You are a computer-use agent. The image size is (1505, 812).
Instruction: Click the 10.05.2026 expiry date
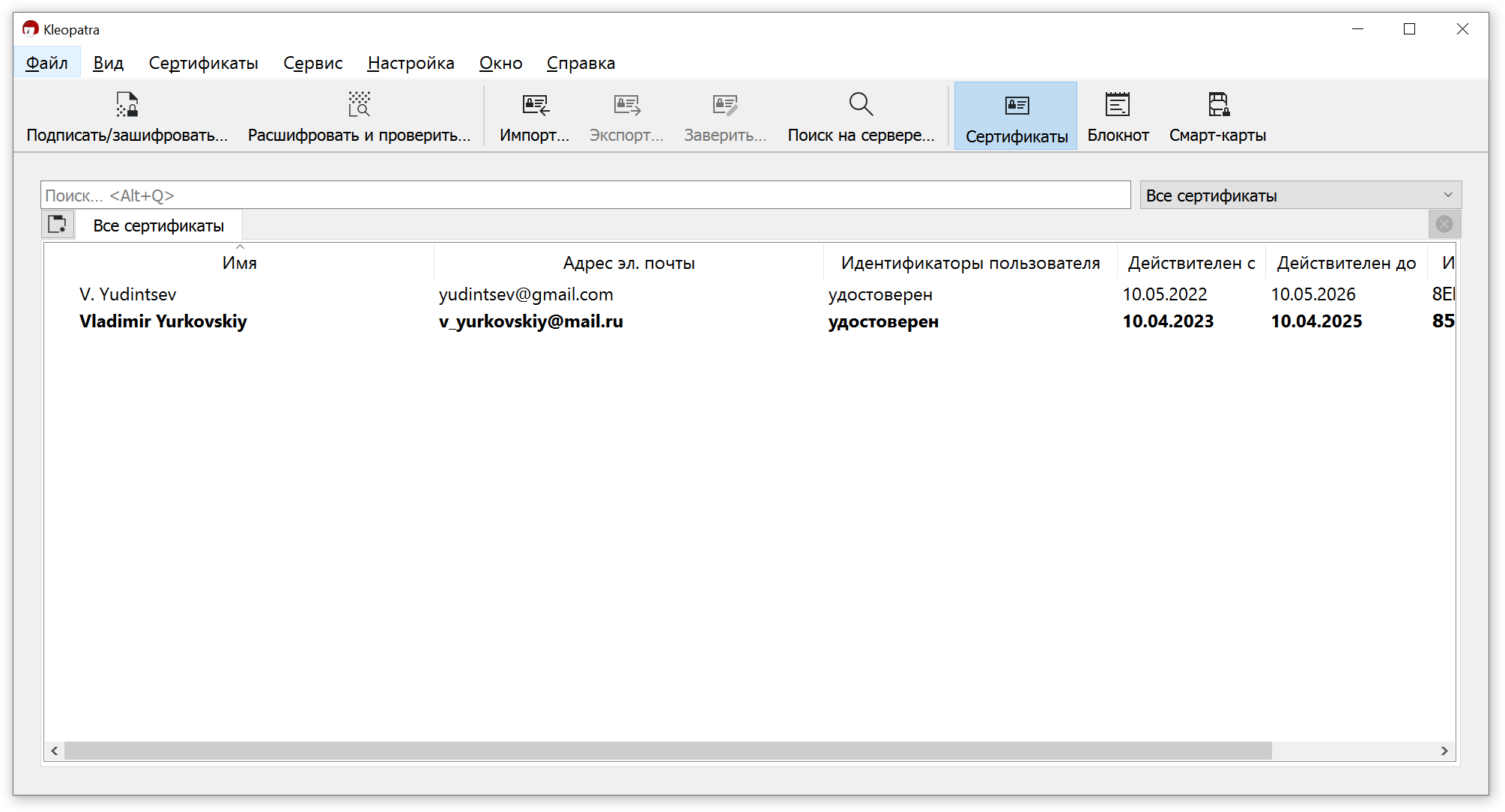1313,294
